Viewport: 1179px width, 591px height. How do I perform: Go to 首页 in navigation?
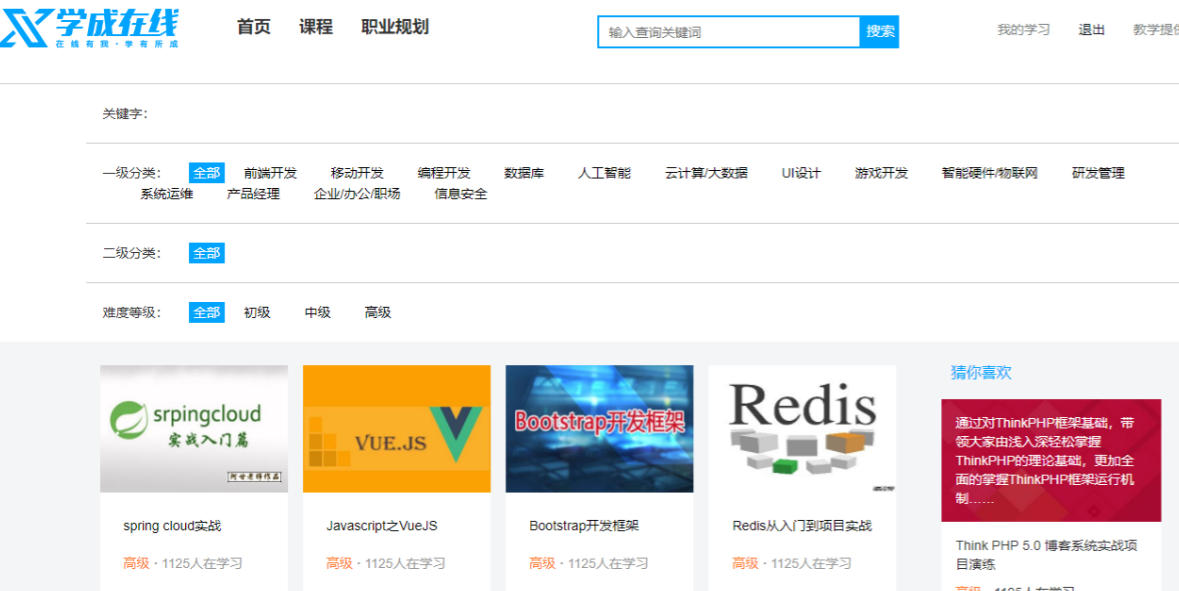pos(253,27)
